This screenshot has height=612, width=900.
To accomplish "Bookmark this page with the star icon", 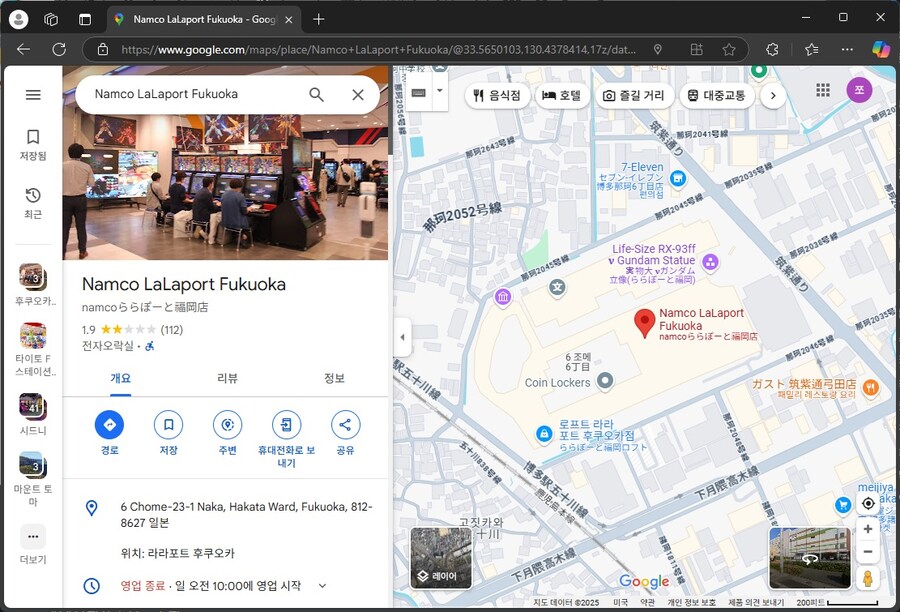I will (729, 49).
